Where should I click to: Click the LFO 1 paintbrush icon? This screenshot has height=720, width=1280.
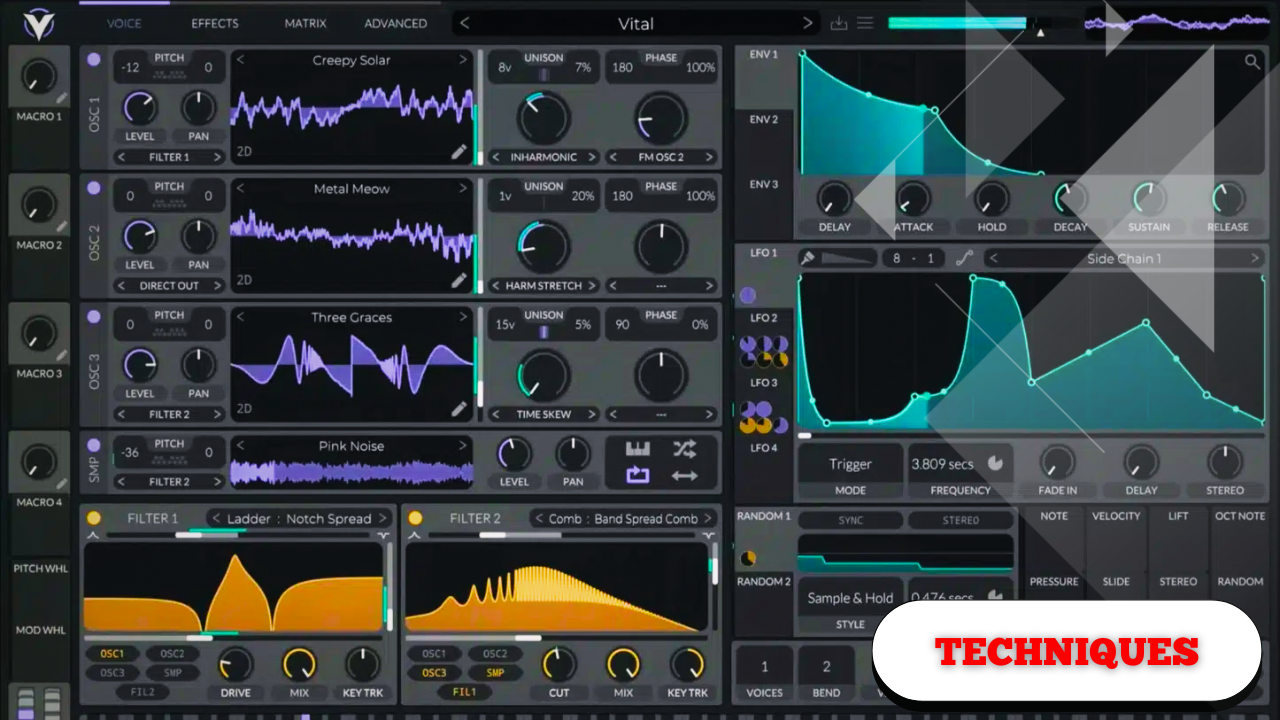[x=808, y=258]
